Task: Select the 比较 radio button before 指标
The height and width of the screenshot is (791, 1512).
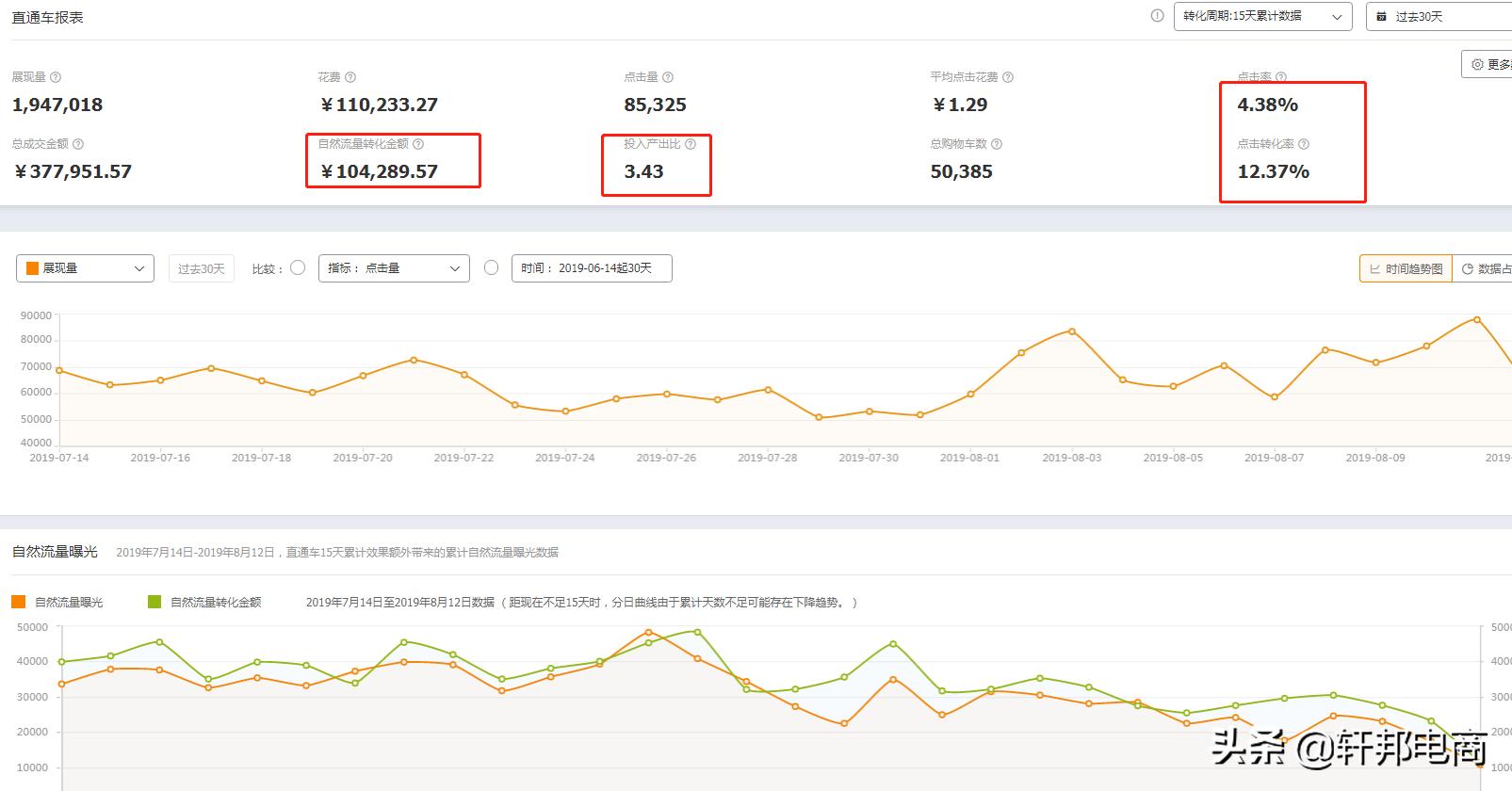Action: 298,267
